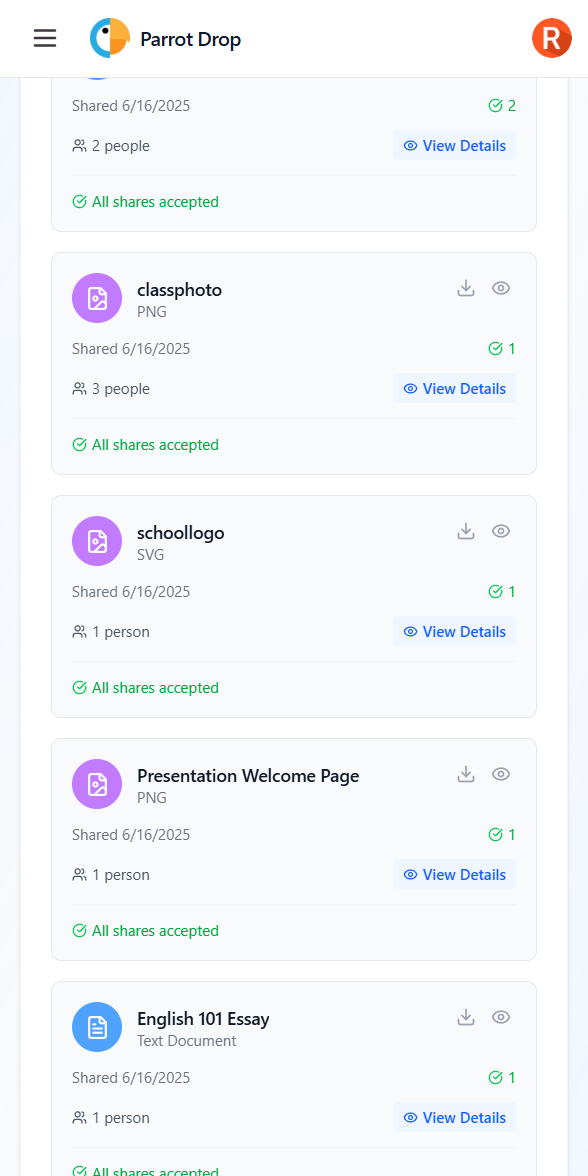Click the classphoto purple image thumbnail

point(97,298)
